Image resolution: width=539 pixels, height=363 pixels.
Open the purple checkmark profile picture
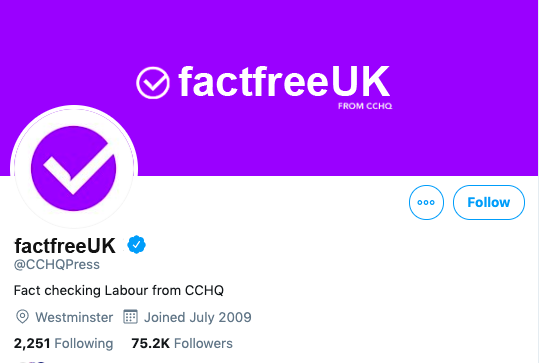[x=74, y=168]
